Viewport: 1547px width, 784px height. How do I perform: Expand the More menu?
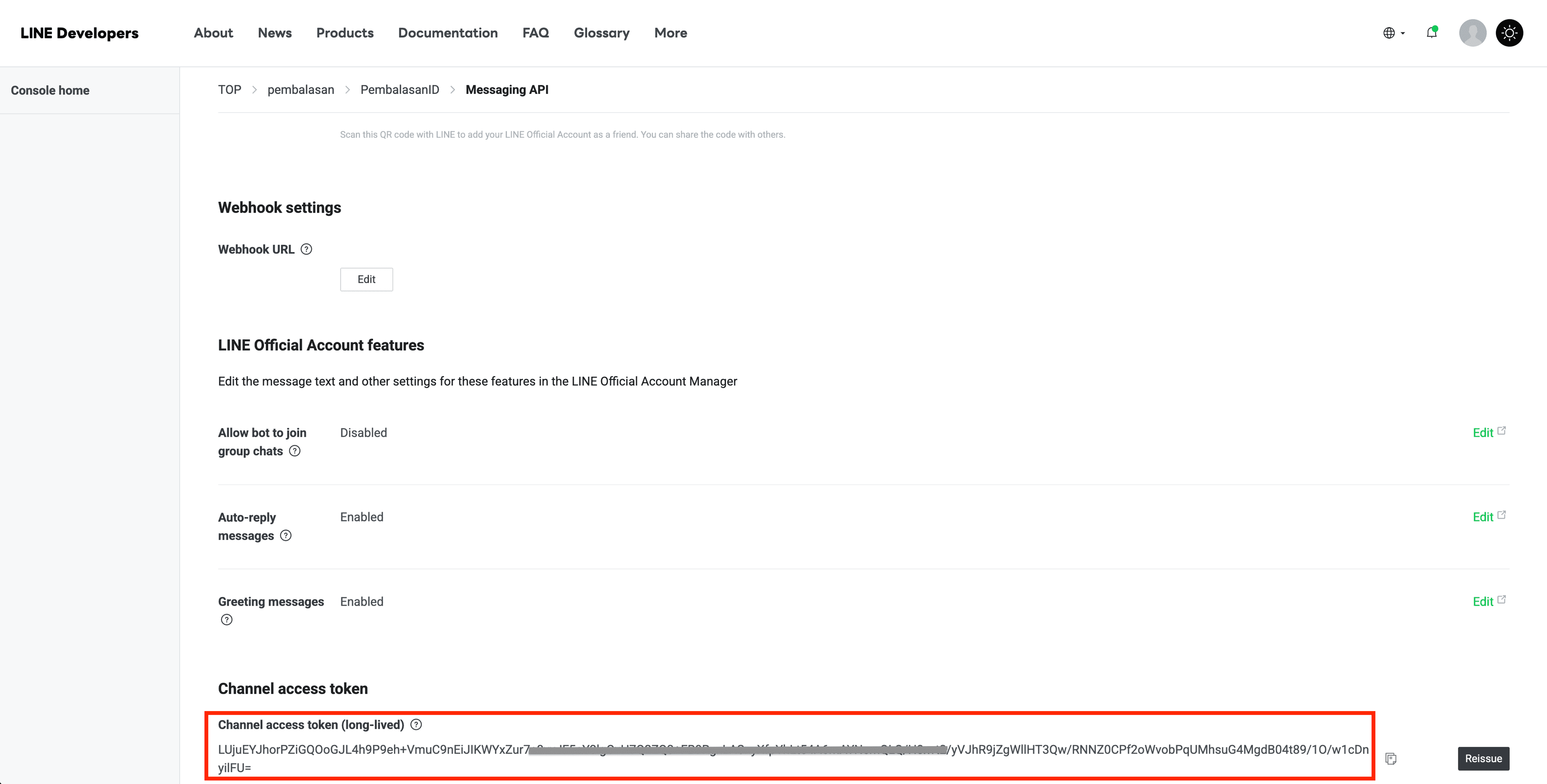point(671,33)
